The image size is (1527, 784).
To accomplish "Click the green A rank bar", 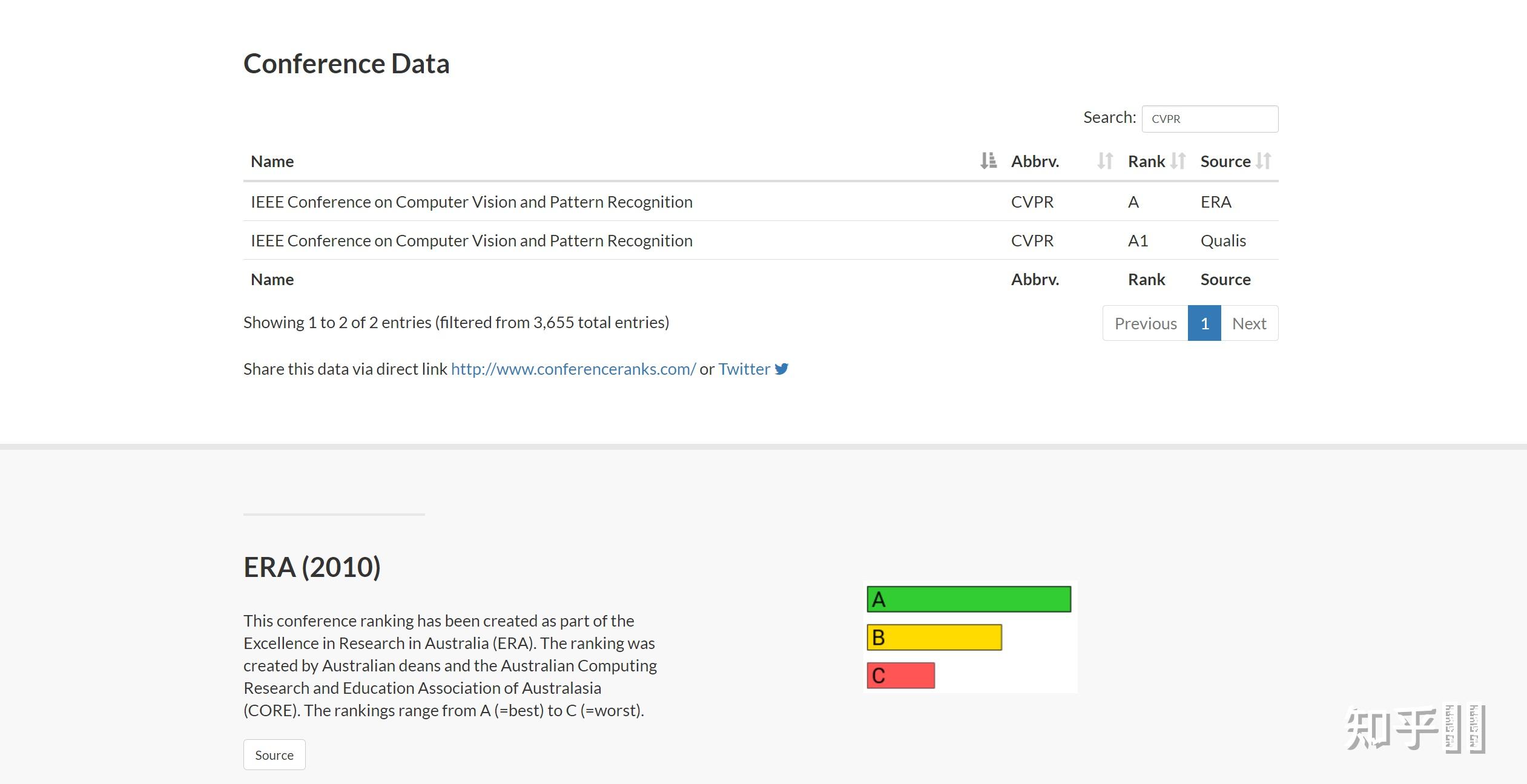I will [969, 599].
